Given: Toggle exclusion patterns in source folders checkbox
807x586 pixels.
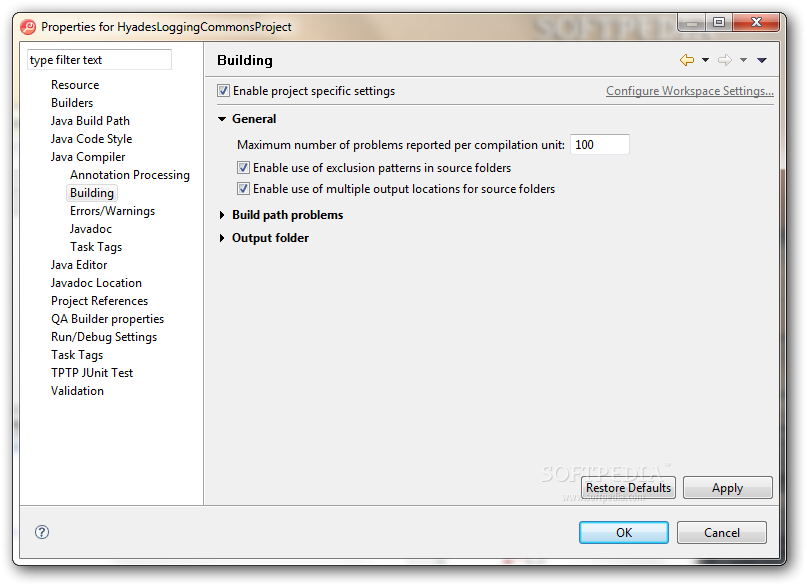Looking at the screenshot, I should [243, 168].
